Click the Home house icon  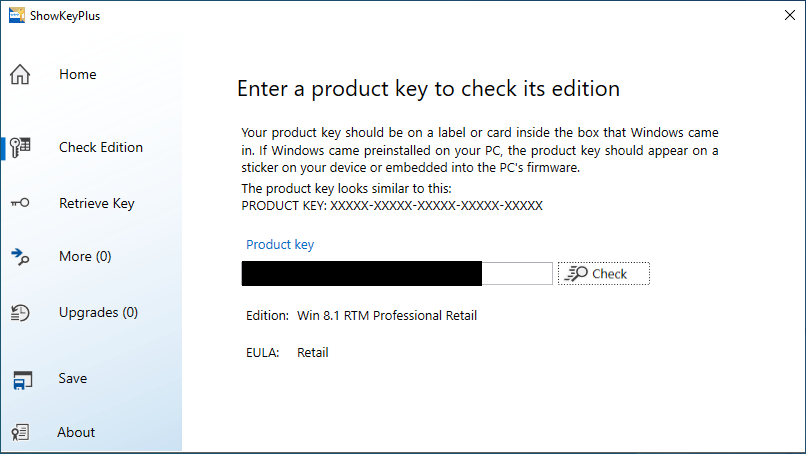click(20, 75)
